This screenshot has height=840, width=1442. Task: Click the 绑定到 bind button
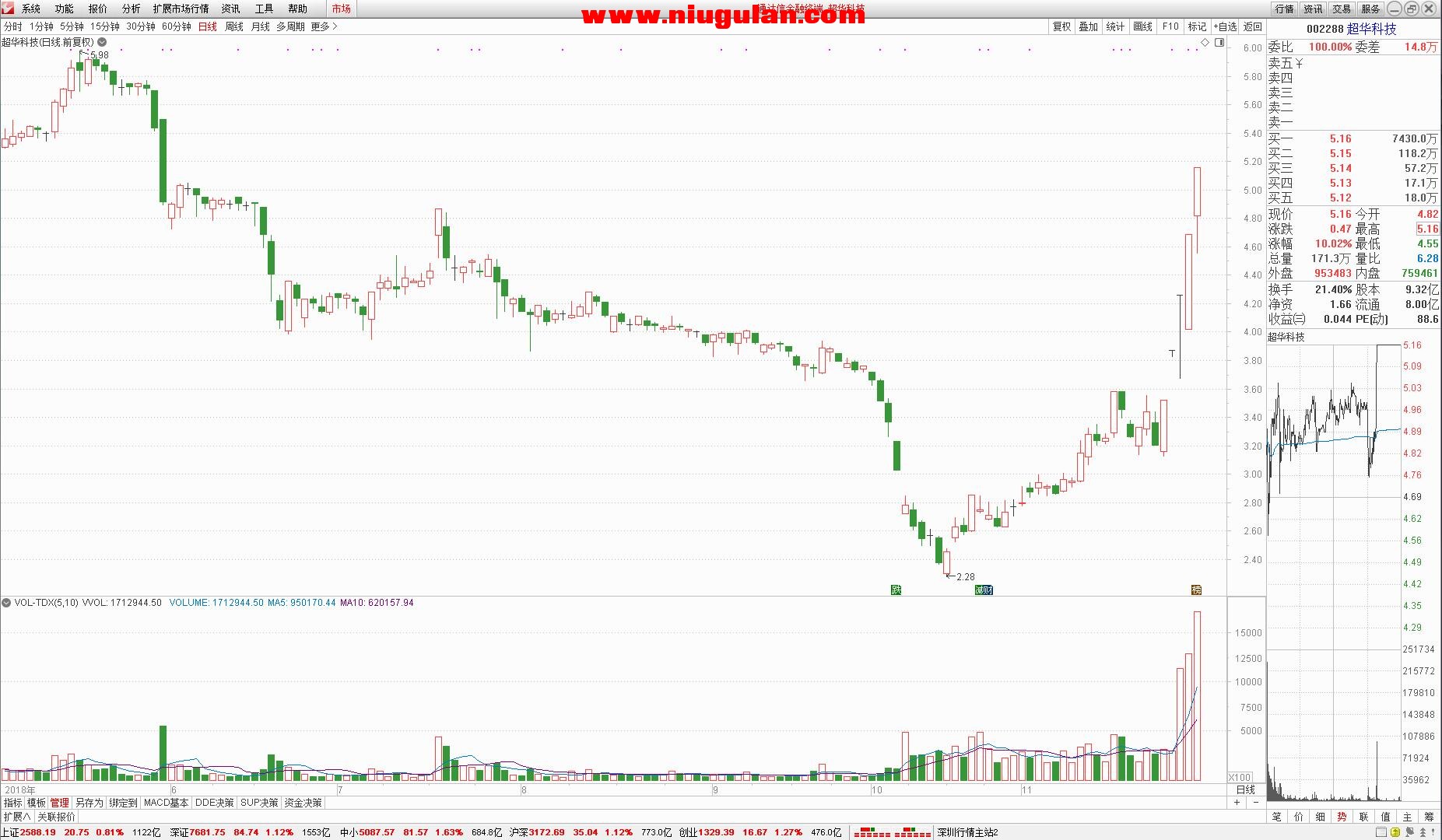pyautogui.click(x=123, y=803)
